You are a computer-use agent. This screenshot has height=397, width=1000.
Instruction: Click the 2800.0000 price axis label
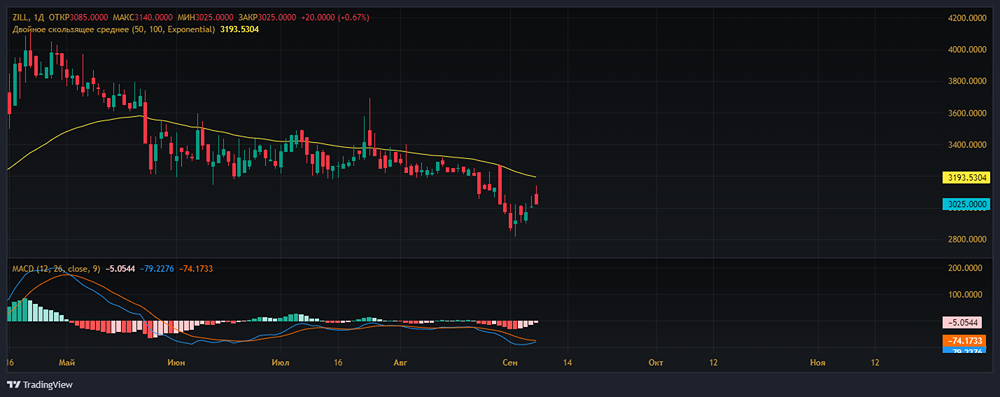point(966,240)
